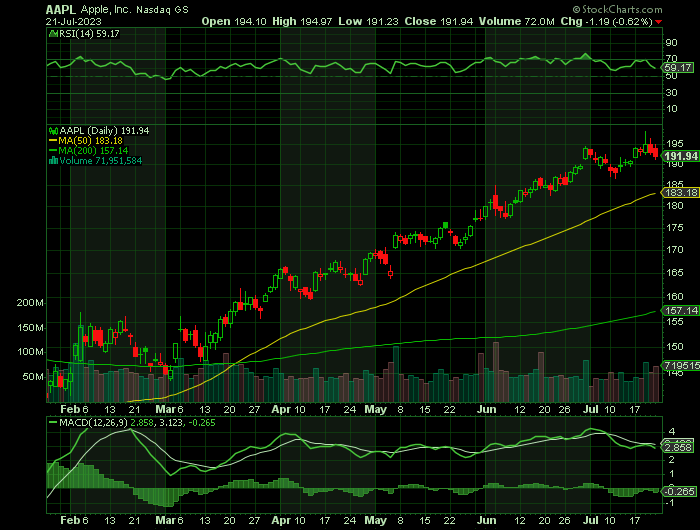
Task: Click the RSI(14) line icon in legend
Action: coord(53,33)
